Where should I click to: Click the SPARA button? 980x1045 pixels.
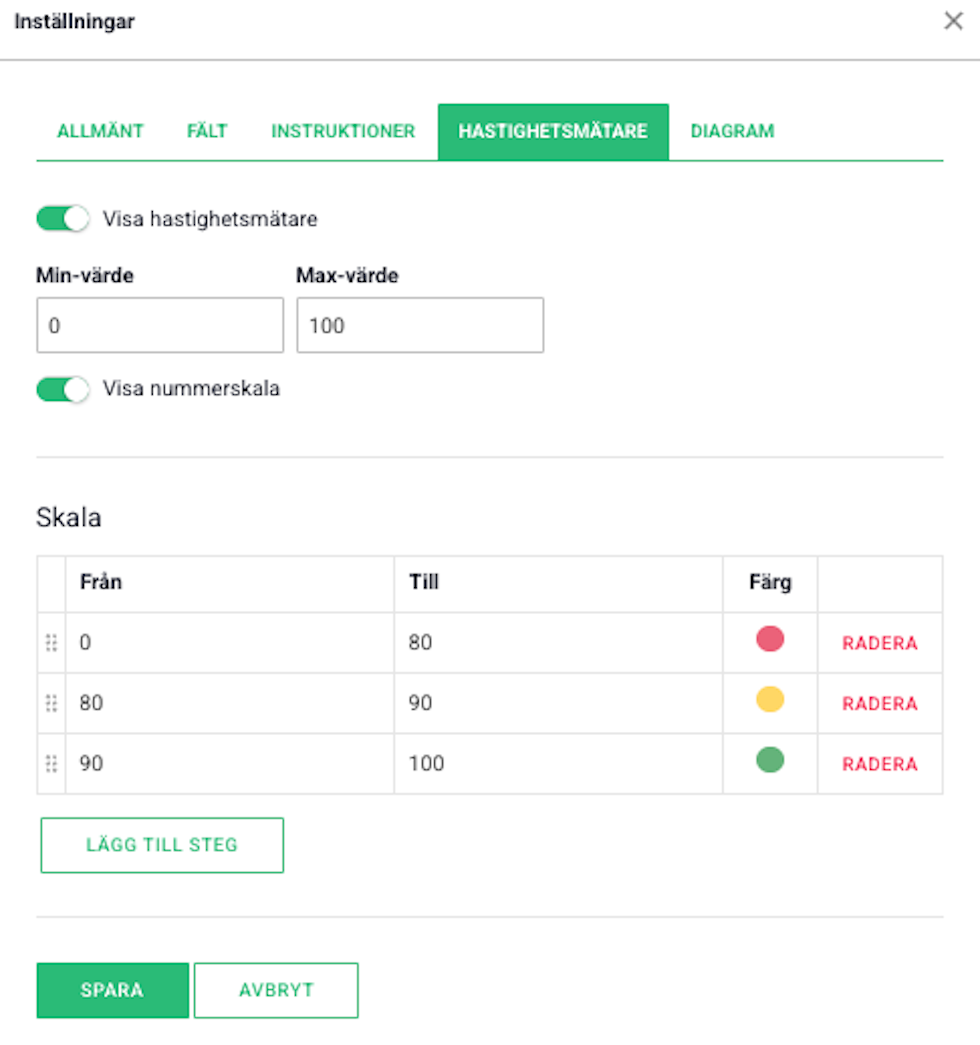point(113,990)
